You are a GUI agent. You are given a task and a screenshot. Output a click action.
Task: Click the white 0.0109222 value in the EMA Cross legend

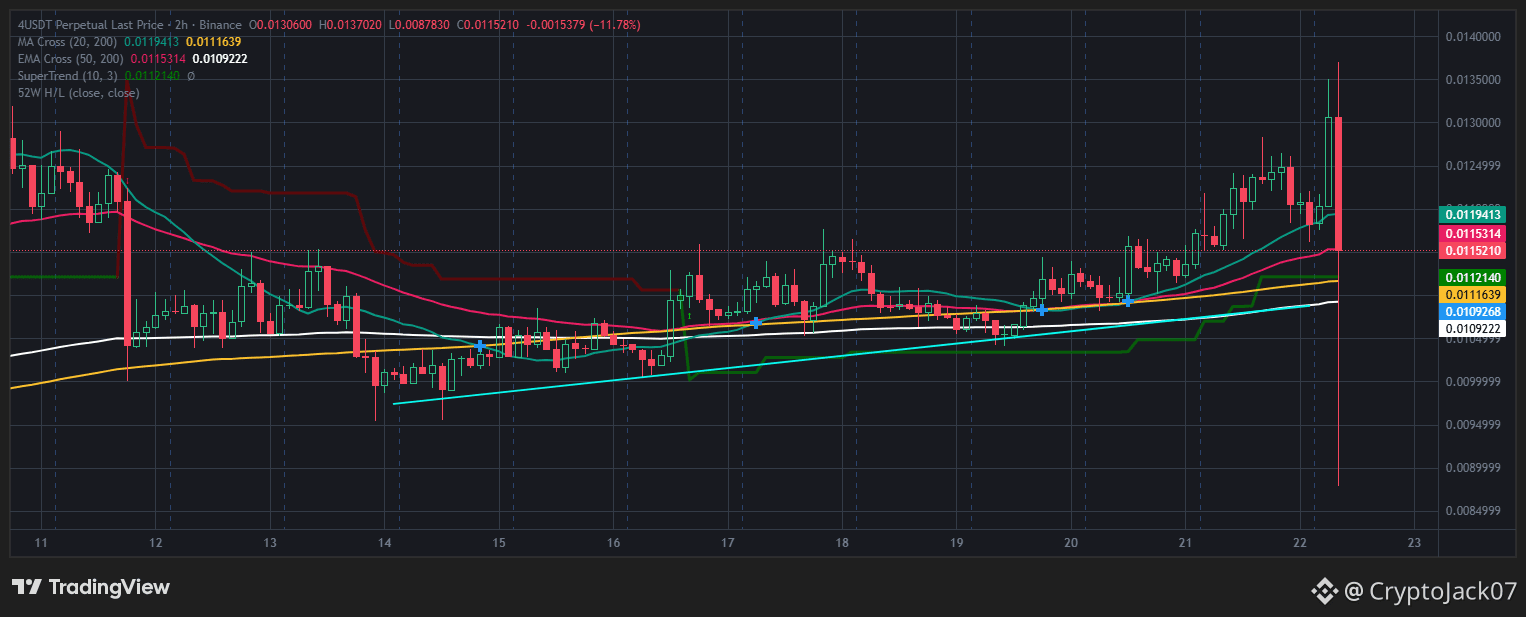pos(220,58)
